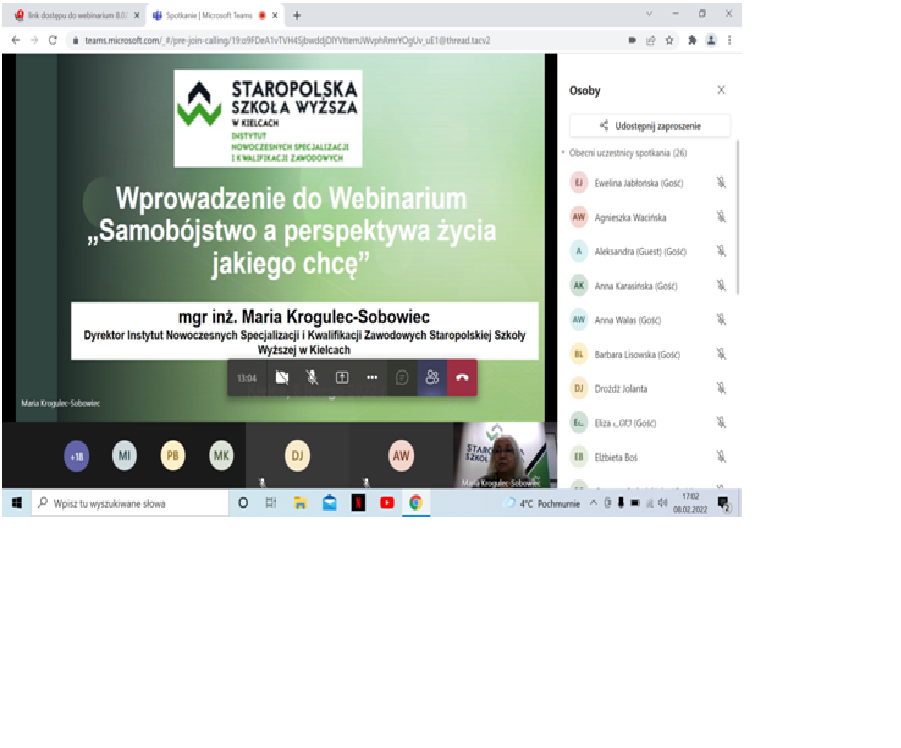The image size is (901, 748).
Task: Open Chrome extensions puzzle icon
Action: (x=692, y=40)
